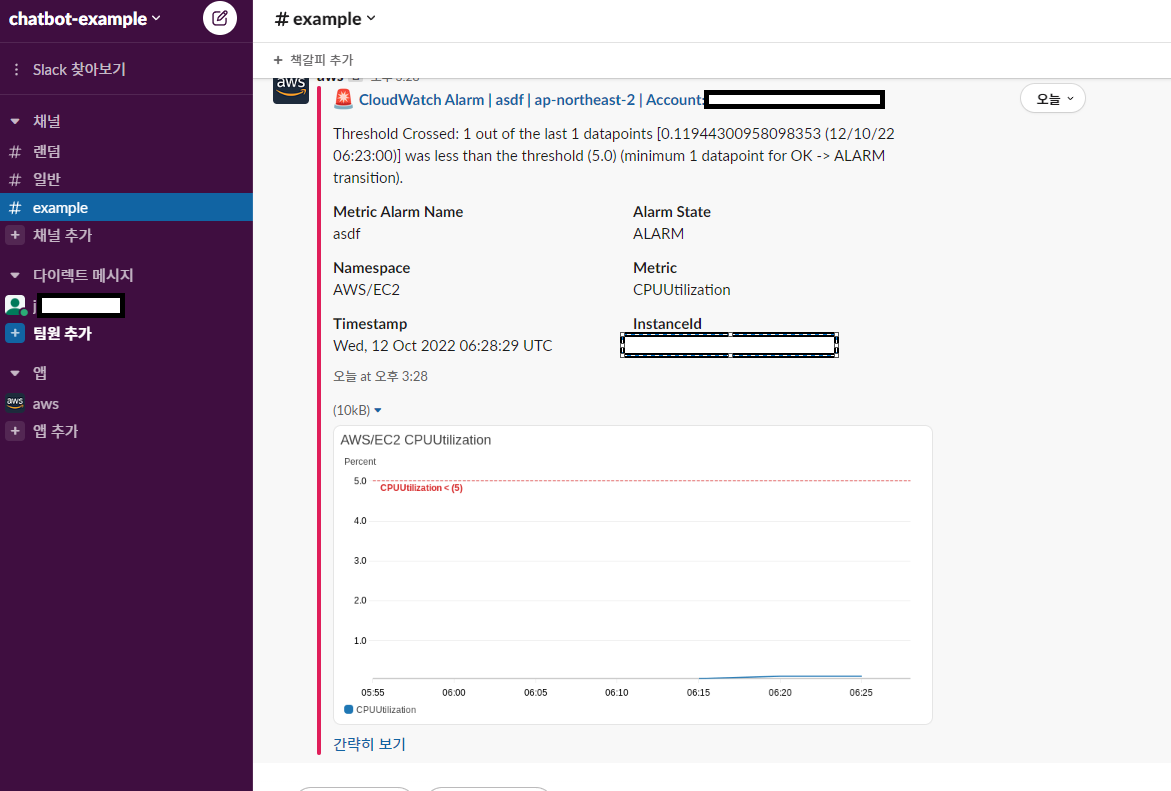Click the direct message user avatar
1171x791 pixels.
[15, 305]
